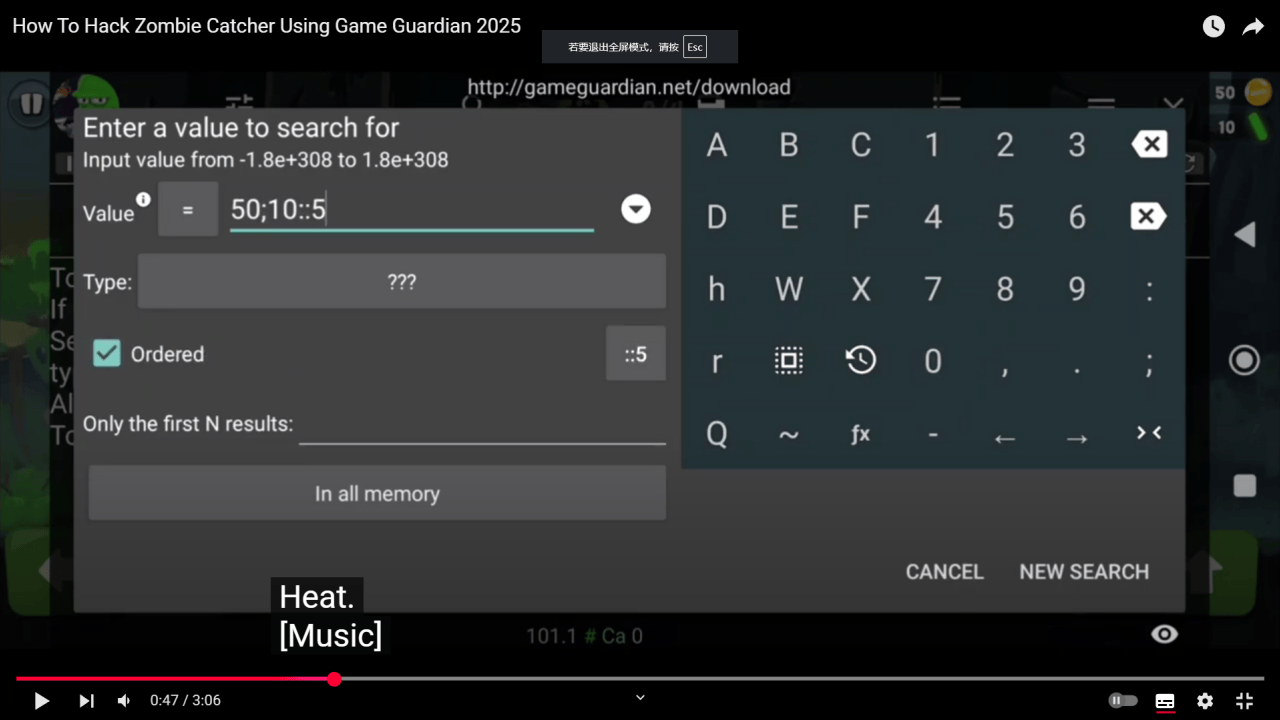Click the number 1 key
This screenshot has width=1280, height=720.
pyautogui.click(x=933, y=145)
